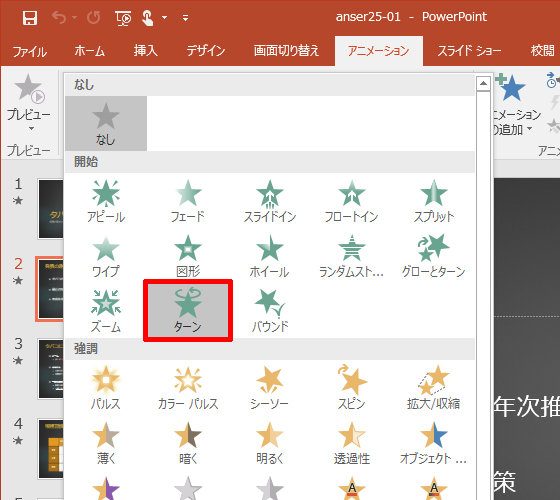The image size is (560, 500).
Task: Select the スピン emphasis effect
Action: pos(352,388)
